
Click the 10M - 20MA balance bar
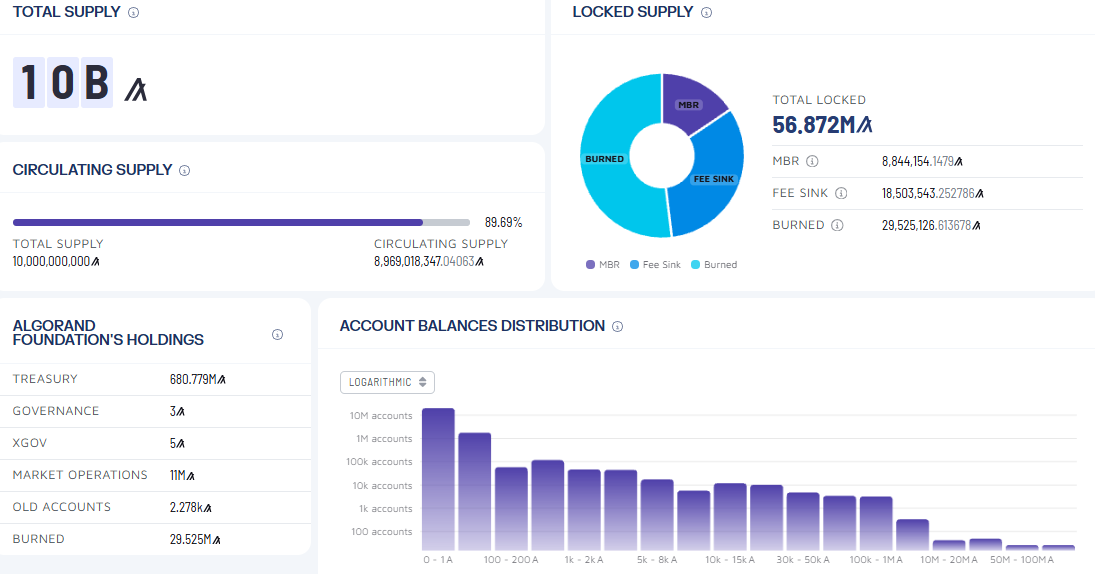coord(949,545)
